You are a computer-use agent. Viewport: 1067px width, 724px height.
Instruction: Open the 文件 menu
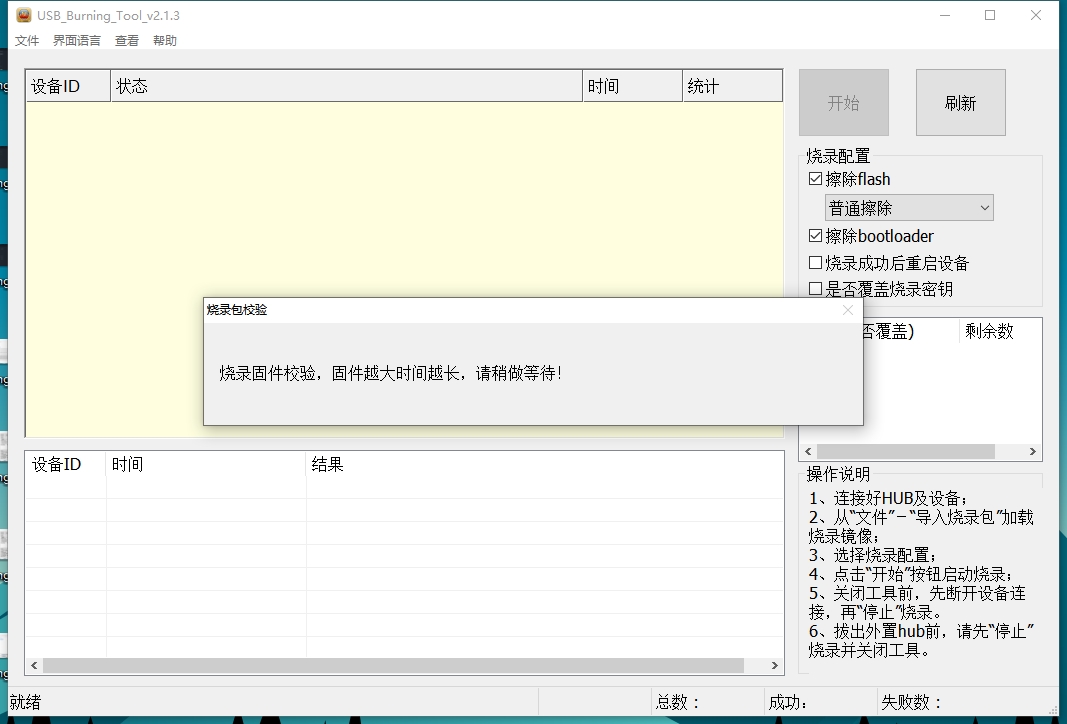pyautogui.click(x=27, y=41)
